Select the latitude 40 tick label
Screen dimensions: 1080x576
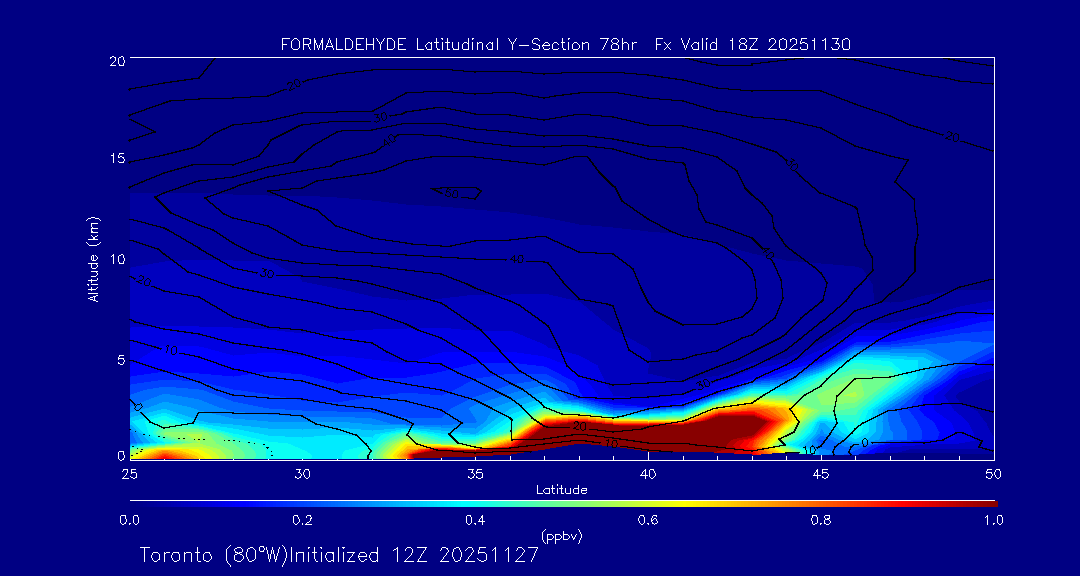648,473
